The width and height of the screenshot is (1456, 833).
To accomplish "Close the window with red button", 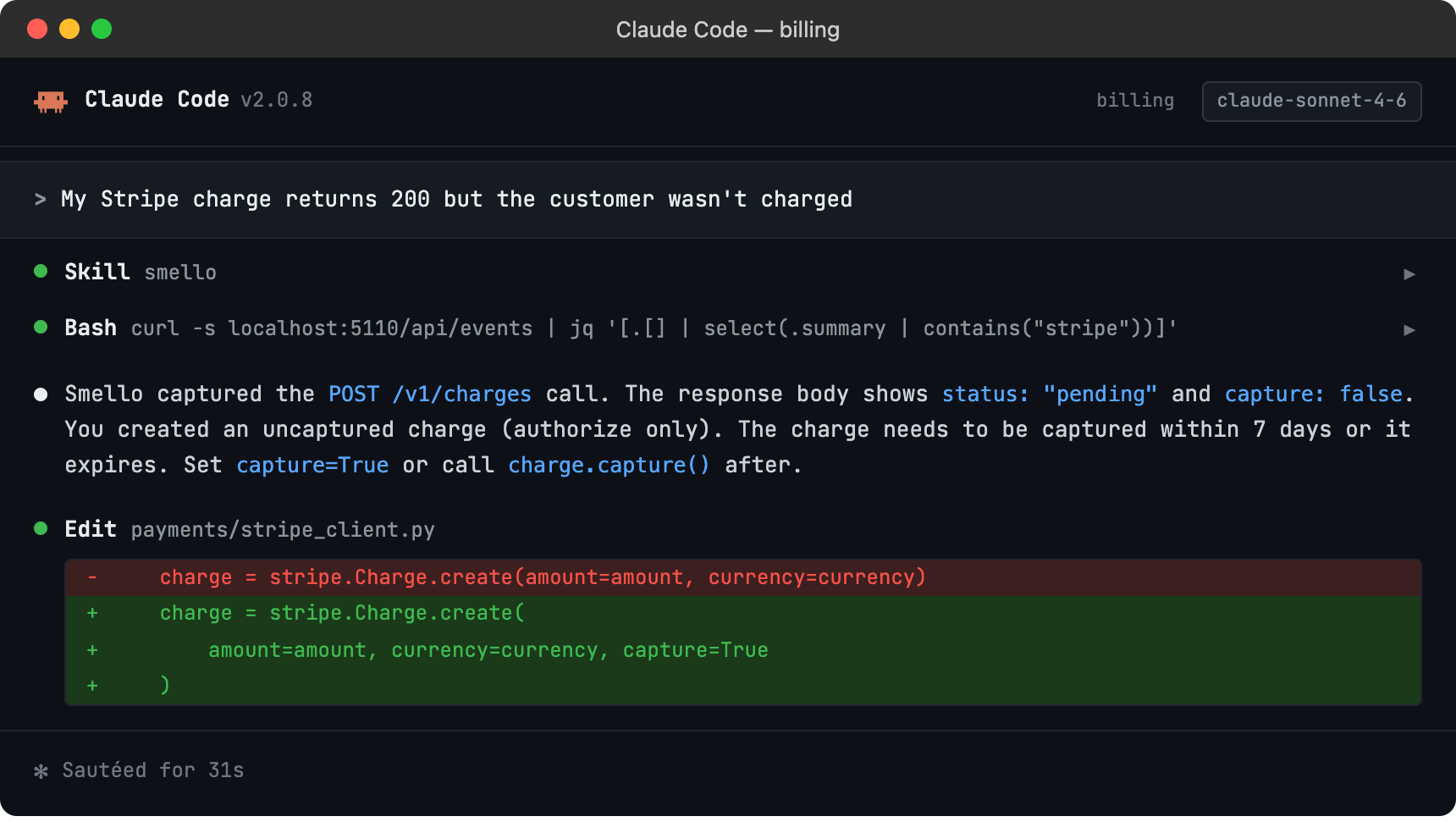I will [37, 29].
